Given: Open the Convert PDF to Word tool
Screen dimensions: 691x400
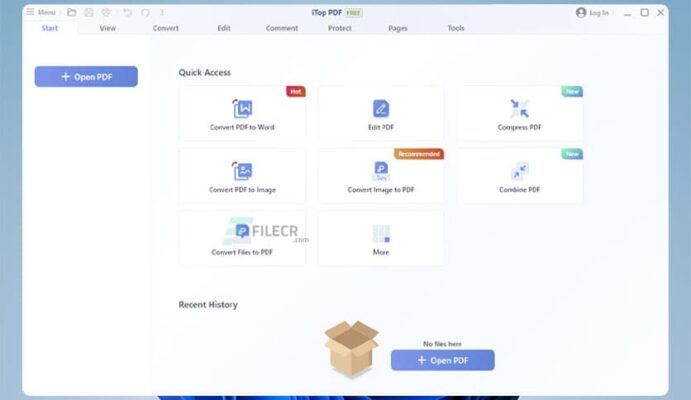Looking at the screenshot, I should click(x=242, y=113).
